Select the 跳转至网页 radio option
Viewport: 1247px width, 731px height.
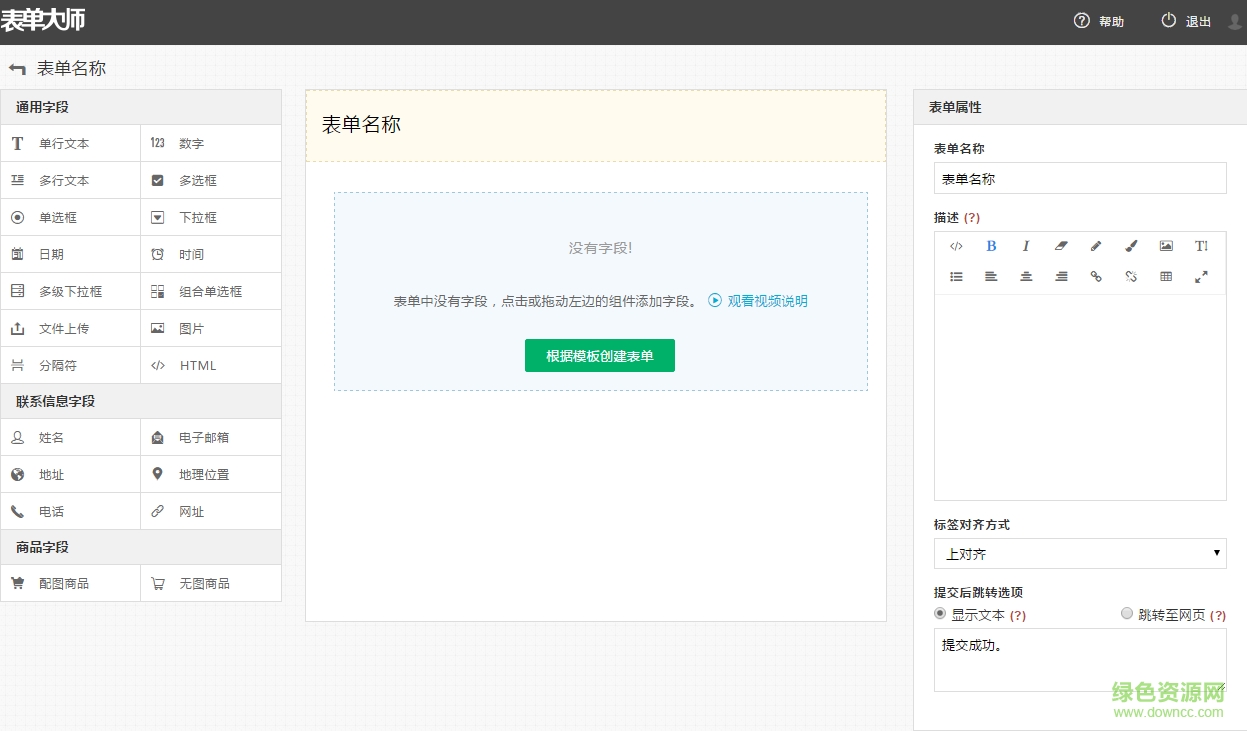pos(1127,613)
